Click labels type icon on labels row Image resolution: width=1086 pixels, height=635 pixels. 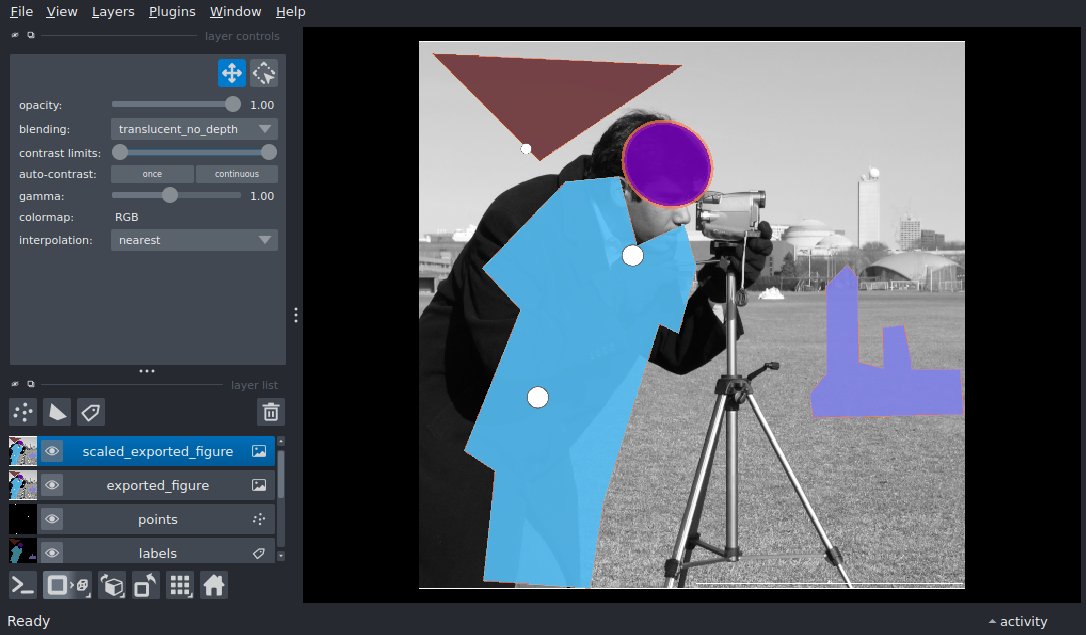pyautogui.click(x=259, y=553)
